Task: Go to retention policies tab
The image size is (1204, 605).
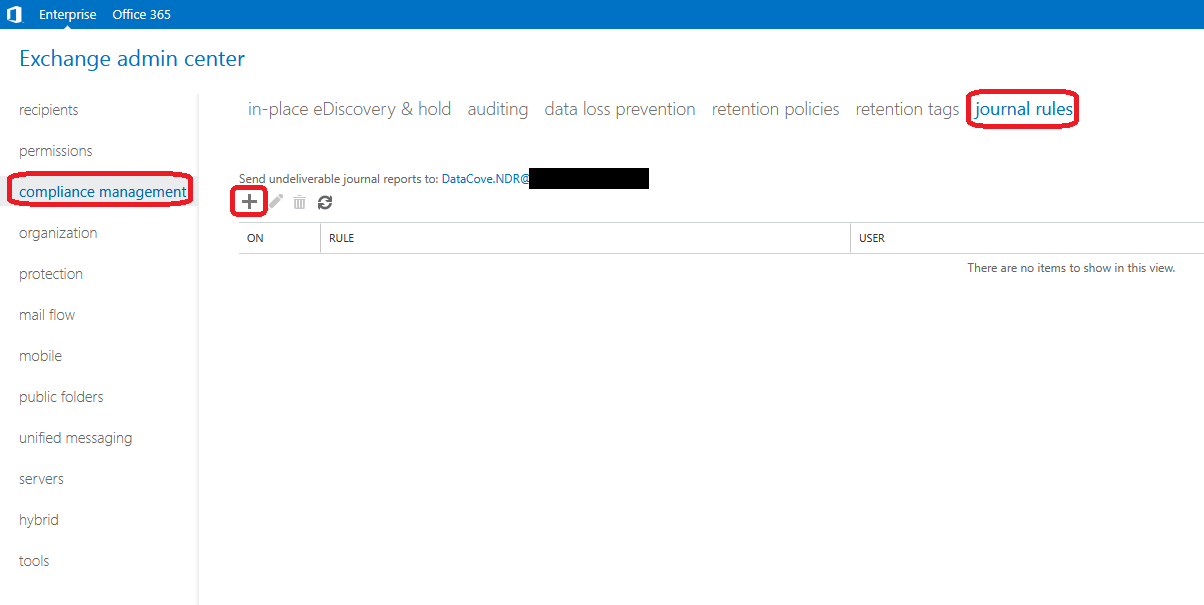Action: point(775,109)
